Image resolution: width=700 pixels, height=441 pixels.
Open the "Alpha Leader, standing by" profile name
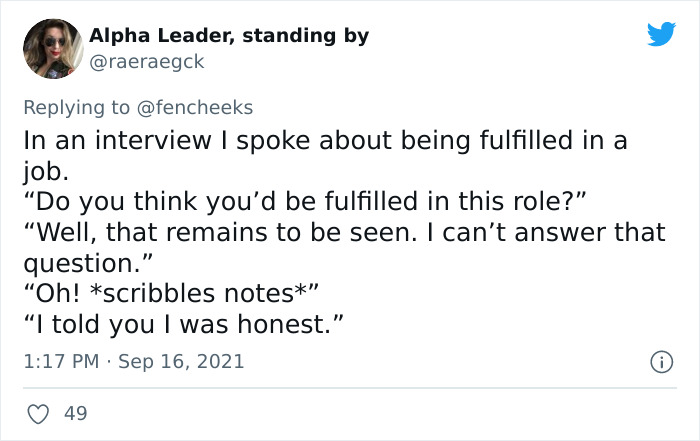point(229,35)
